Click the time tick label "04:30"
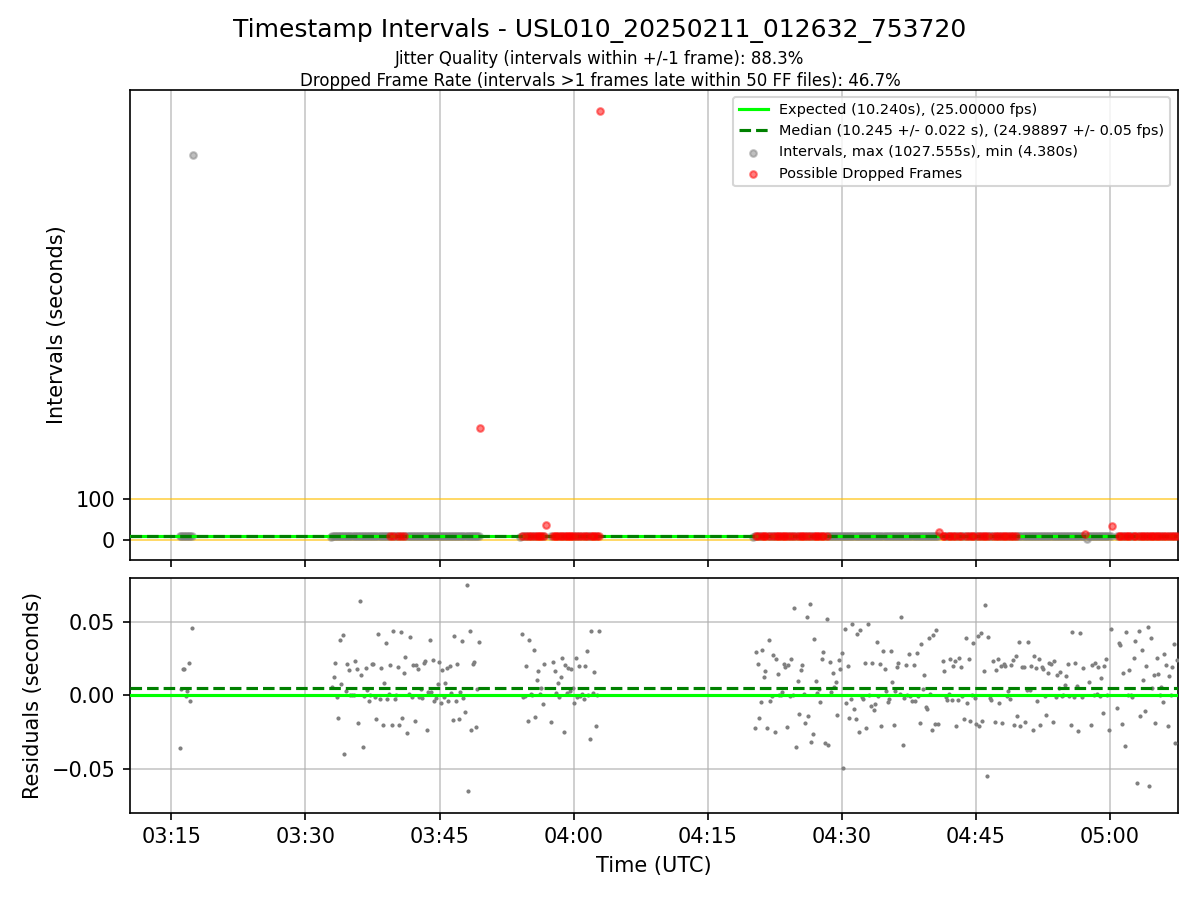 click(842, 835)
